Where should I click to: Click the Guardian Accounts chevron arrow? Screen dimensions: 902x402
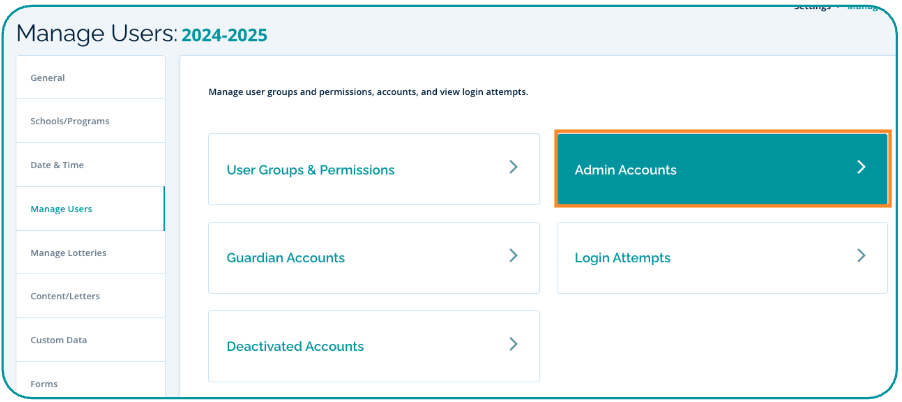coord(513,256)
